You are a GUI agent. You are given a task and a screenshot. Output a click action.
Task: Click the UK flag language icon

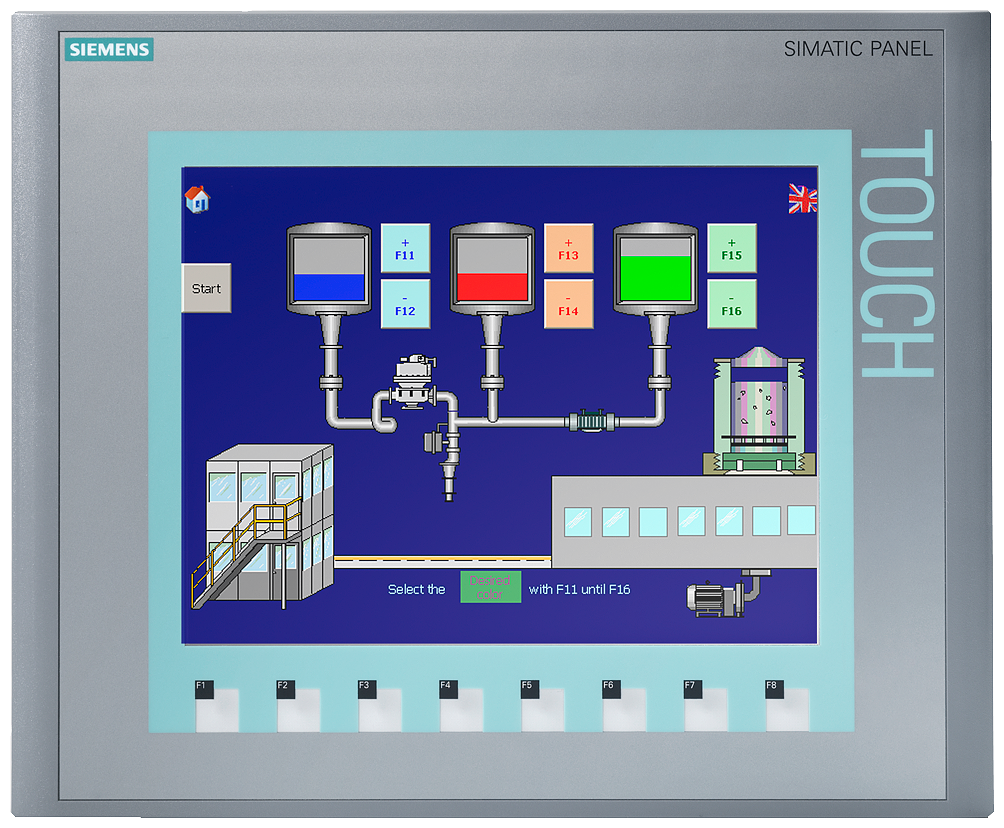pyautogui.click(x=802, y=199)
